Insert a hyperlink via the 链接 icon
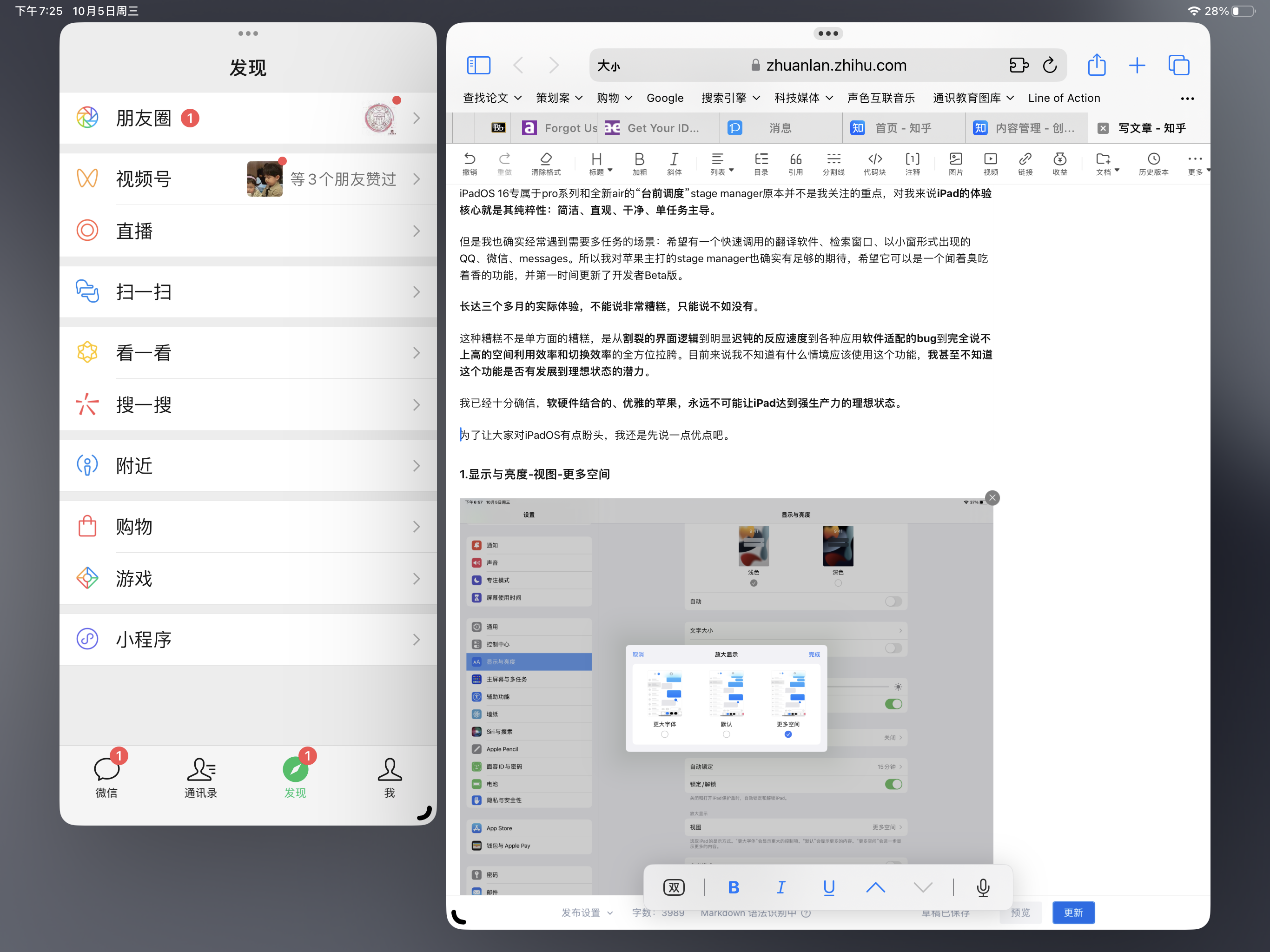Screen dimensions: 1270x952 1025,163
